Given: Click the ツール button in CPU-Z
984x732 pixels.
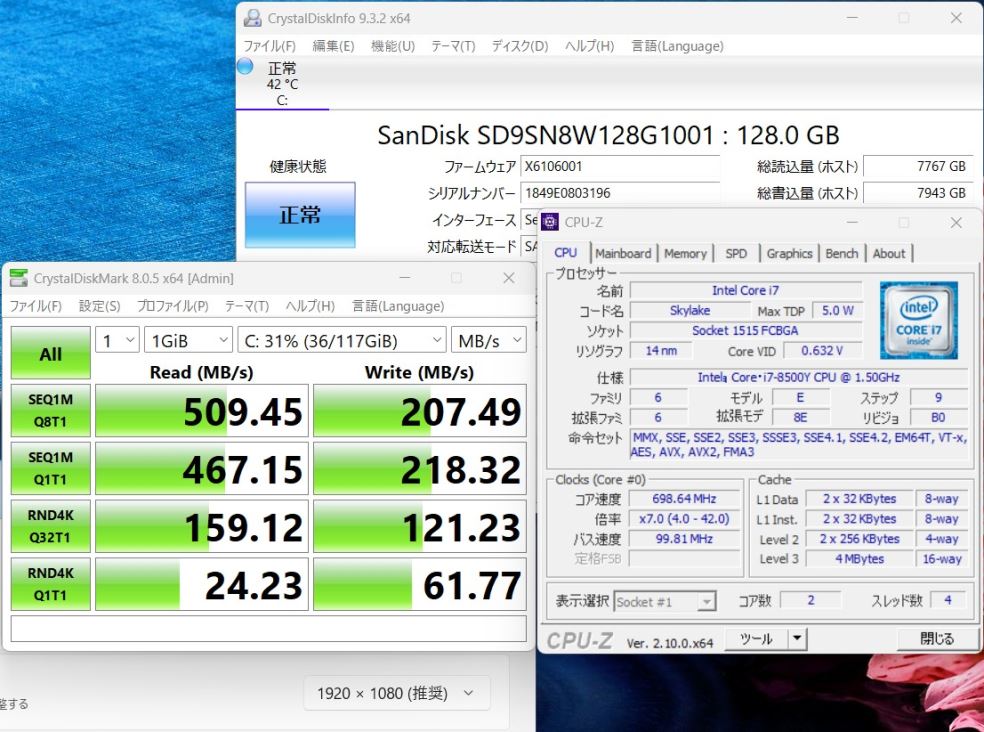Looking at the screenshot, I should tap(757, 639).
